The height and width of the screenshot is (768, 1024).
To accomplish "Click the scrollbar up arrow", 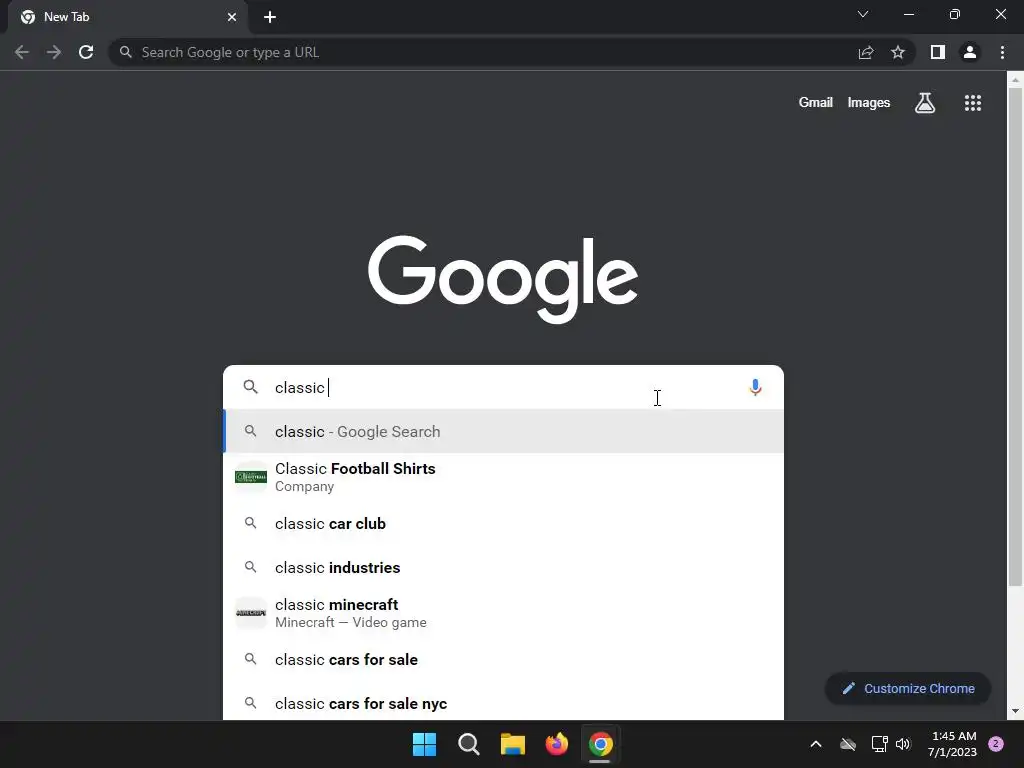I will 1015,80.
